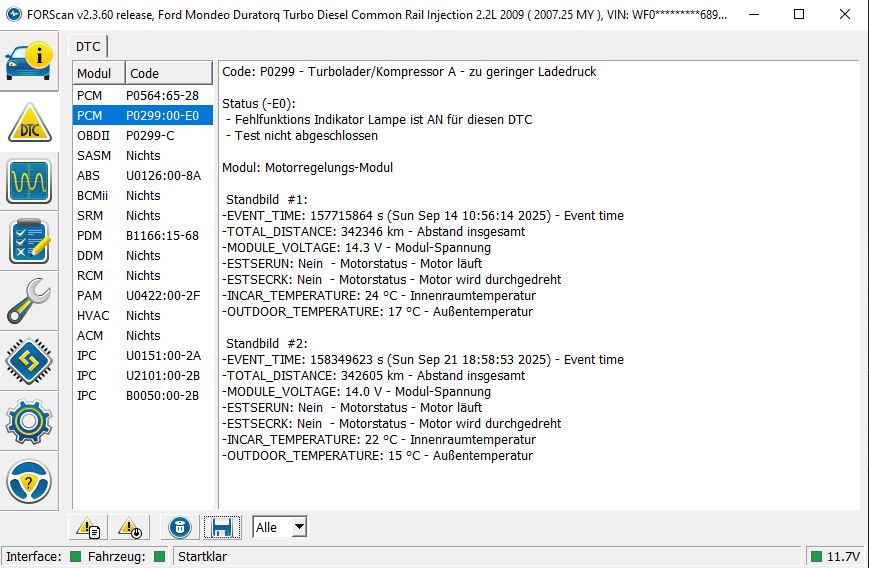Open the steering wheel help section
Screen dimensions: 869x568
click(30, 482)
